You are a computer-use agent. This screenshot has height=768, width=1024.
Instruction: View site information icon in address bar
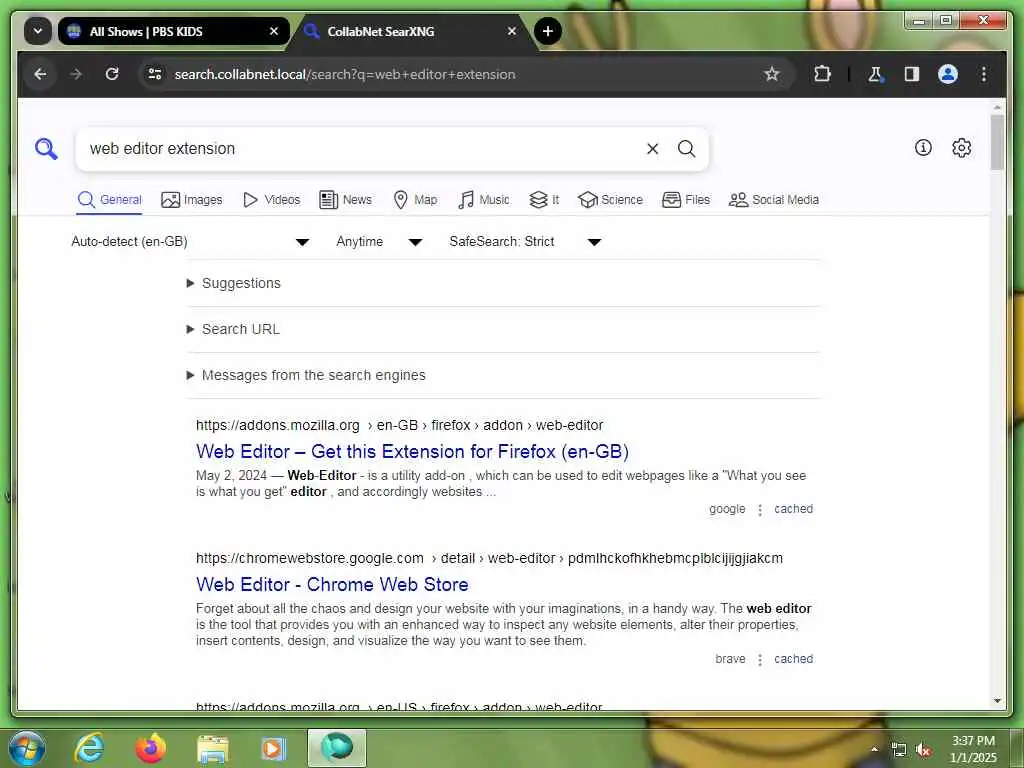(155, 74)
